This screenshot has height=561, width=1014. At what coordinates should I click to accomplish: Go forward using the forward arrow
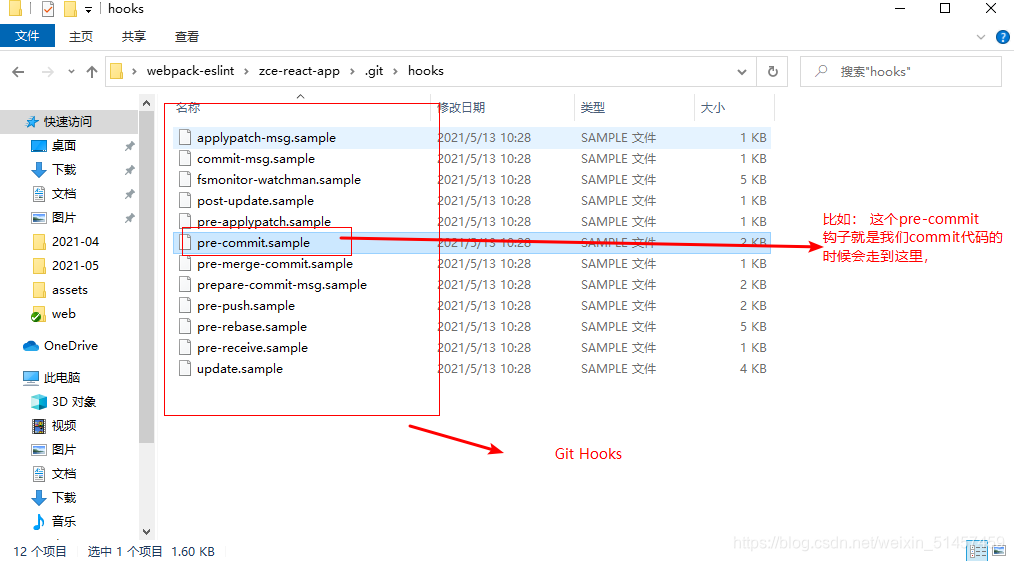tap(48, 72)
